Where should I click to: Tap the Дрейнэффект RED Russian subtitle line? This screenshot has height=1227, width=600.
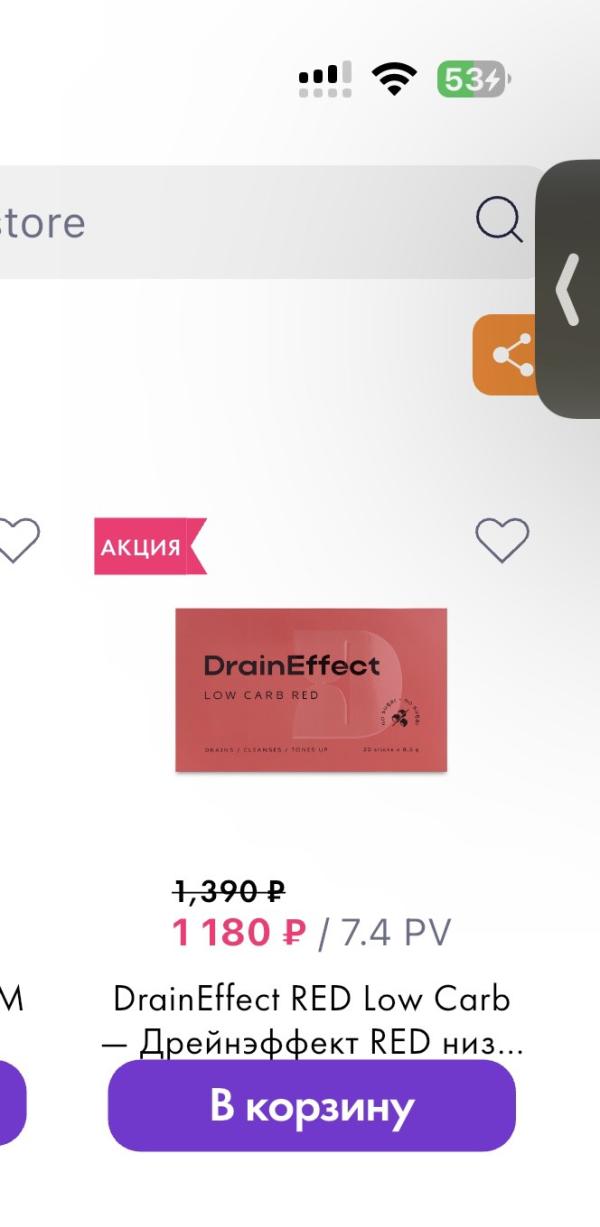click(x=311, y=1043)
